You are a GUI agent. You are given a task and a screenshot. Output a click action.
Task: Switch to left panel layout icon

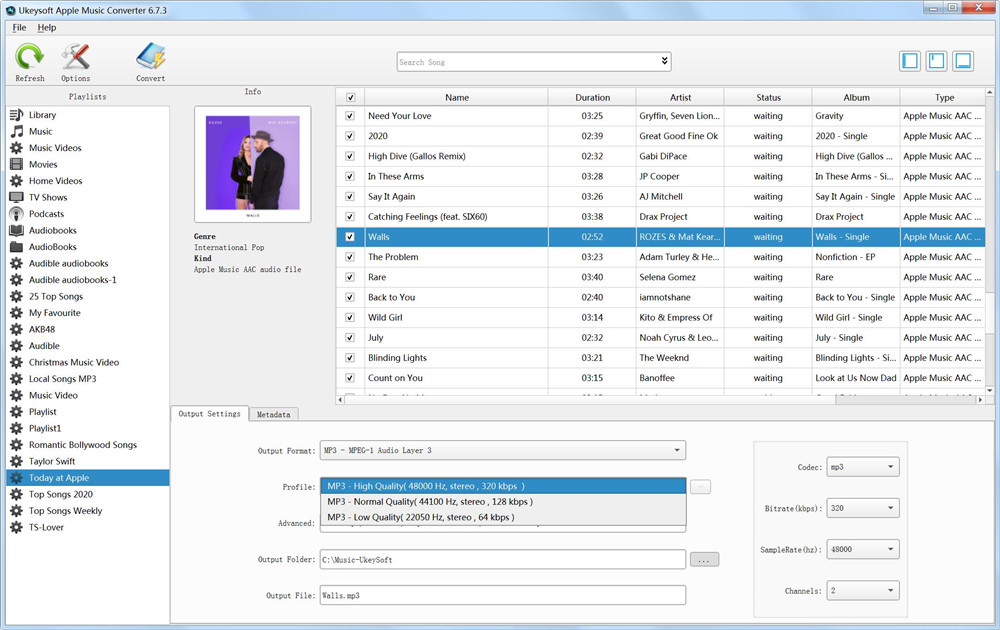tap(910, 61)
